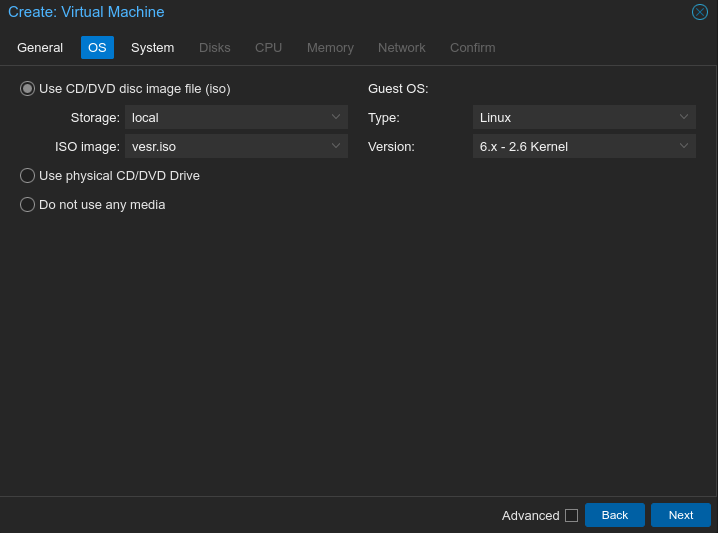Click the ISO image field showing vesr.iso

[225, 147]
